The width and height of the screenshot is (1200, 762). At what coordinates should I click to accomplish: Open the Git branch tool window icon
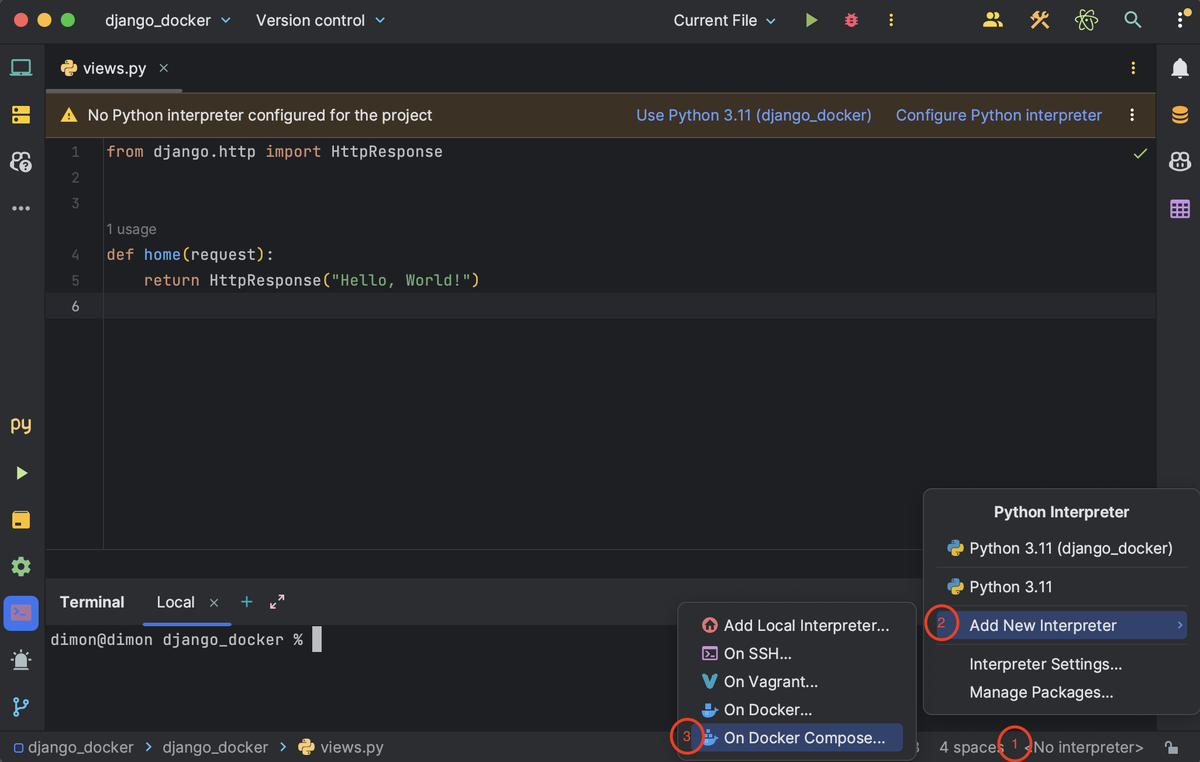tap(21, 707)
